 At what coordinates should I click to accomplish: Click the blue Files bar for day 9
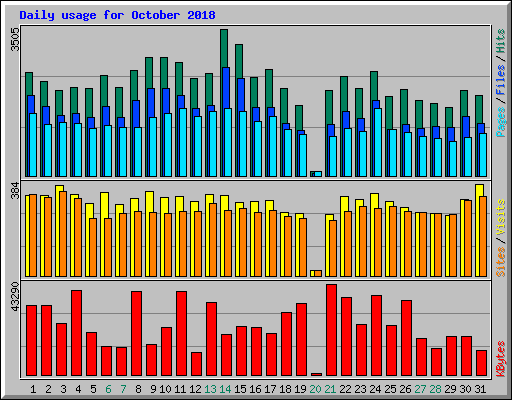151,103
